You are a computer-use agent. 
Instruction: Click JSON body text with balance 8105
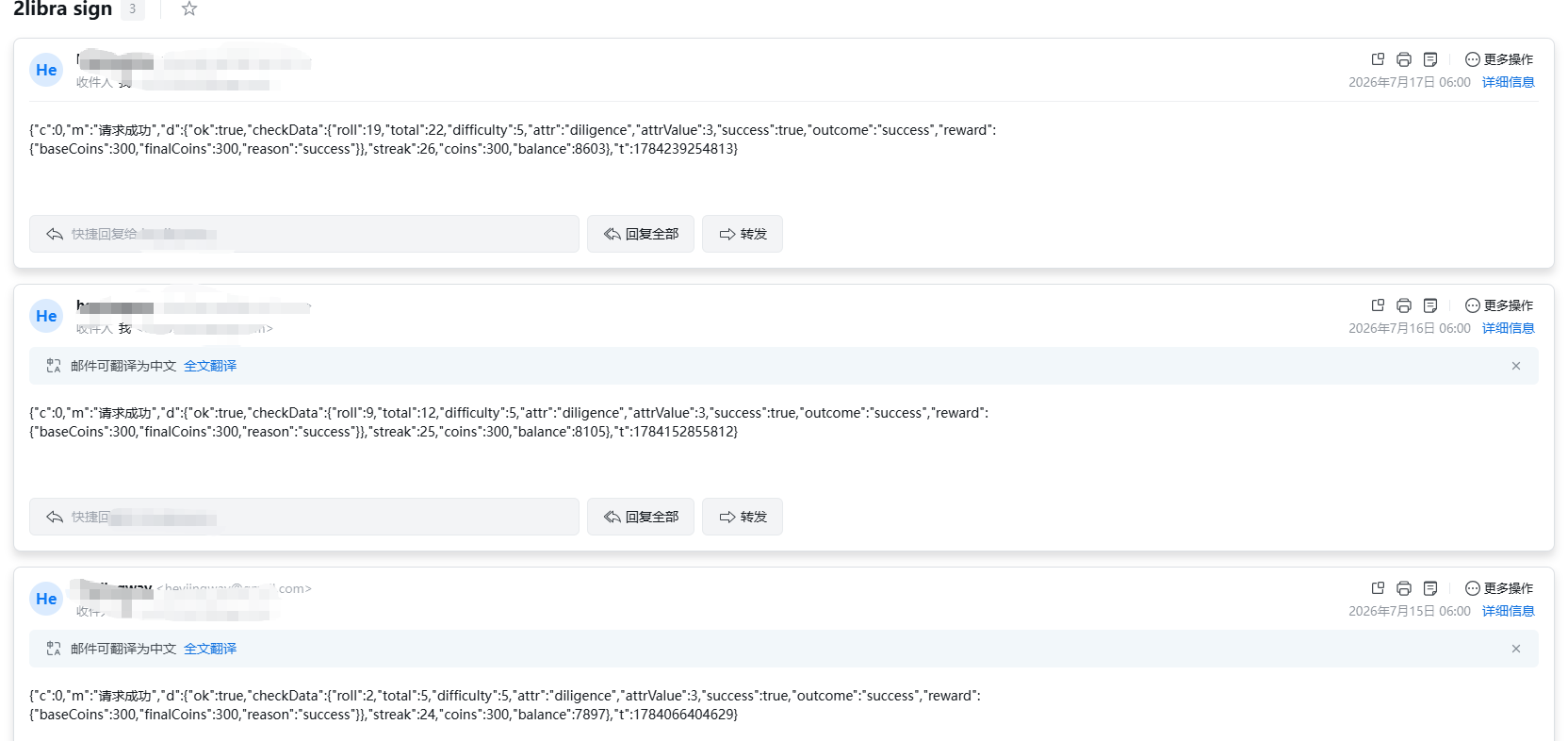click(x=509, y=422)
